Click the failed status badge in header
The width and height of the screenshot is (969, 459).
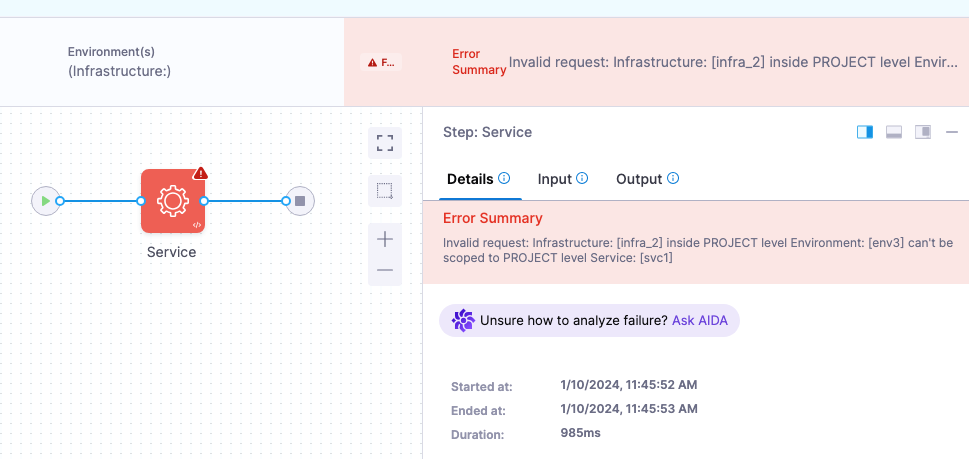coord(381,62)
